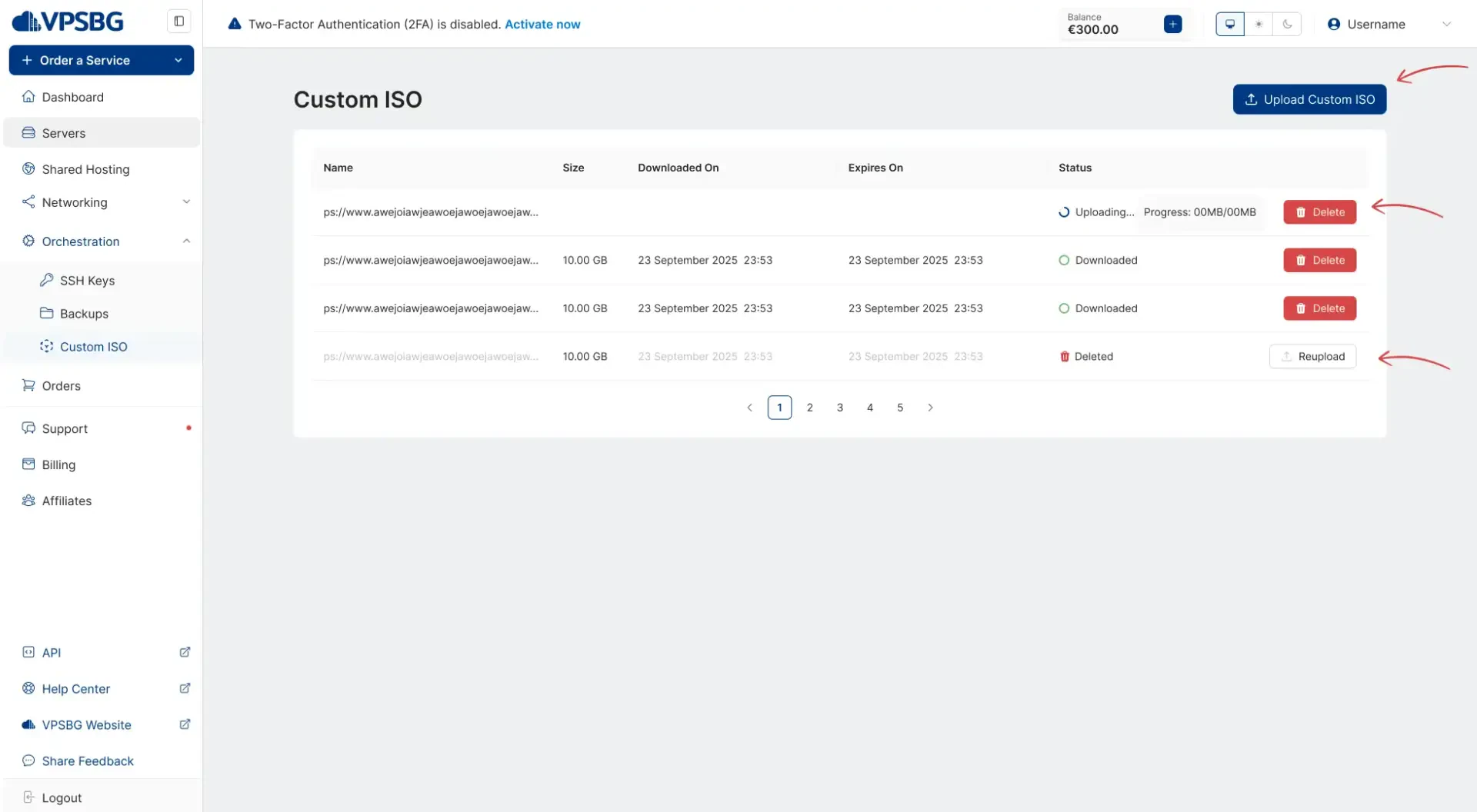Enable dark mode with the moon icon
Screen dimensions: 1477x812
1288,24
